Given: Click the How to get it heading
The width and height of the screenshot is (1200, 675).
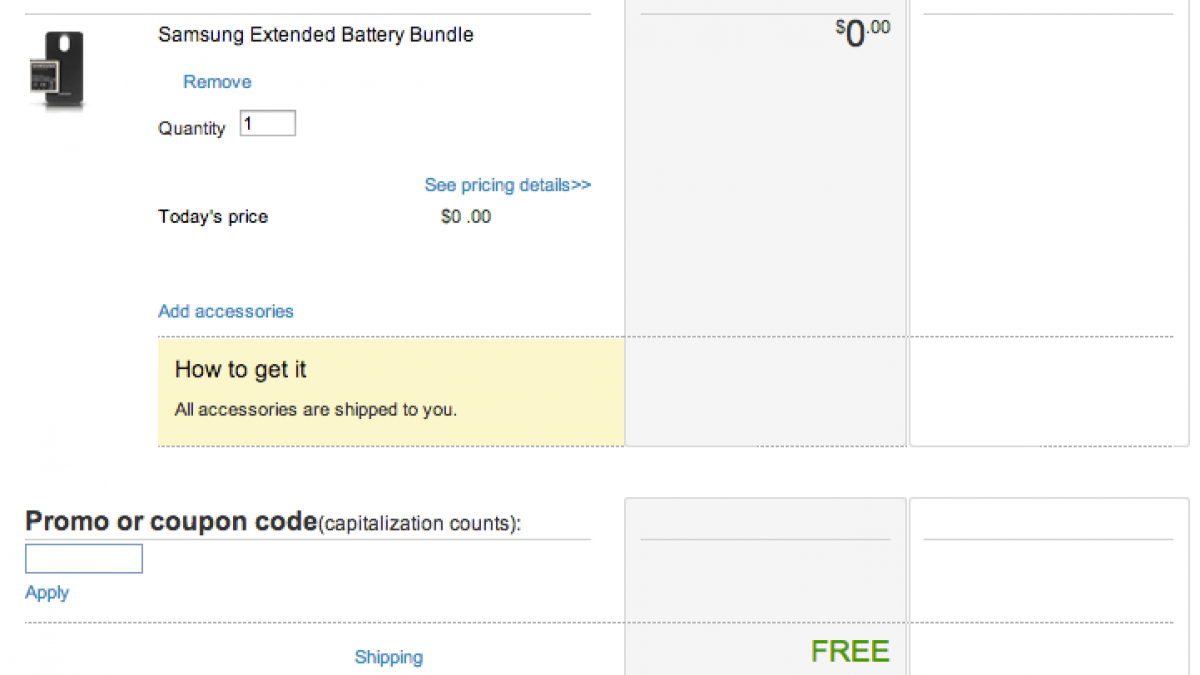Looking at the screenshot, I should 240,370.
